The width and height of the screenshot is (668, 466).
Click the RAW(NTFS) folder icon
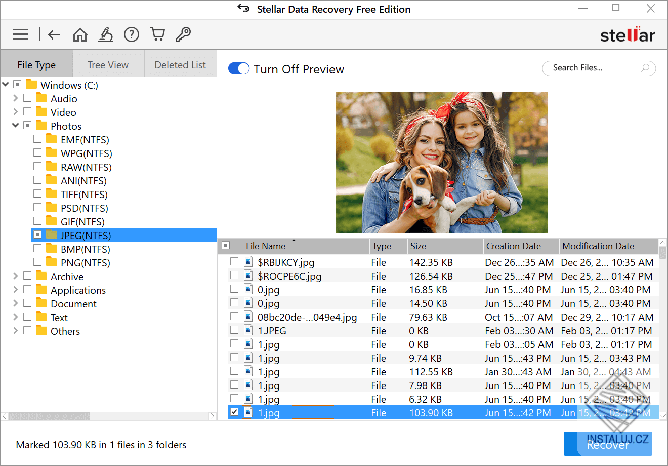pyautogui.click(x=52, y=167)
